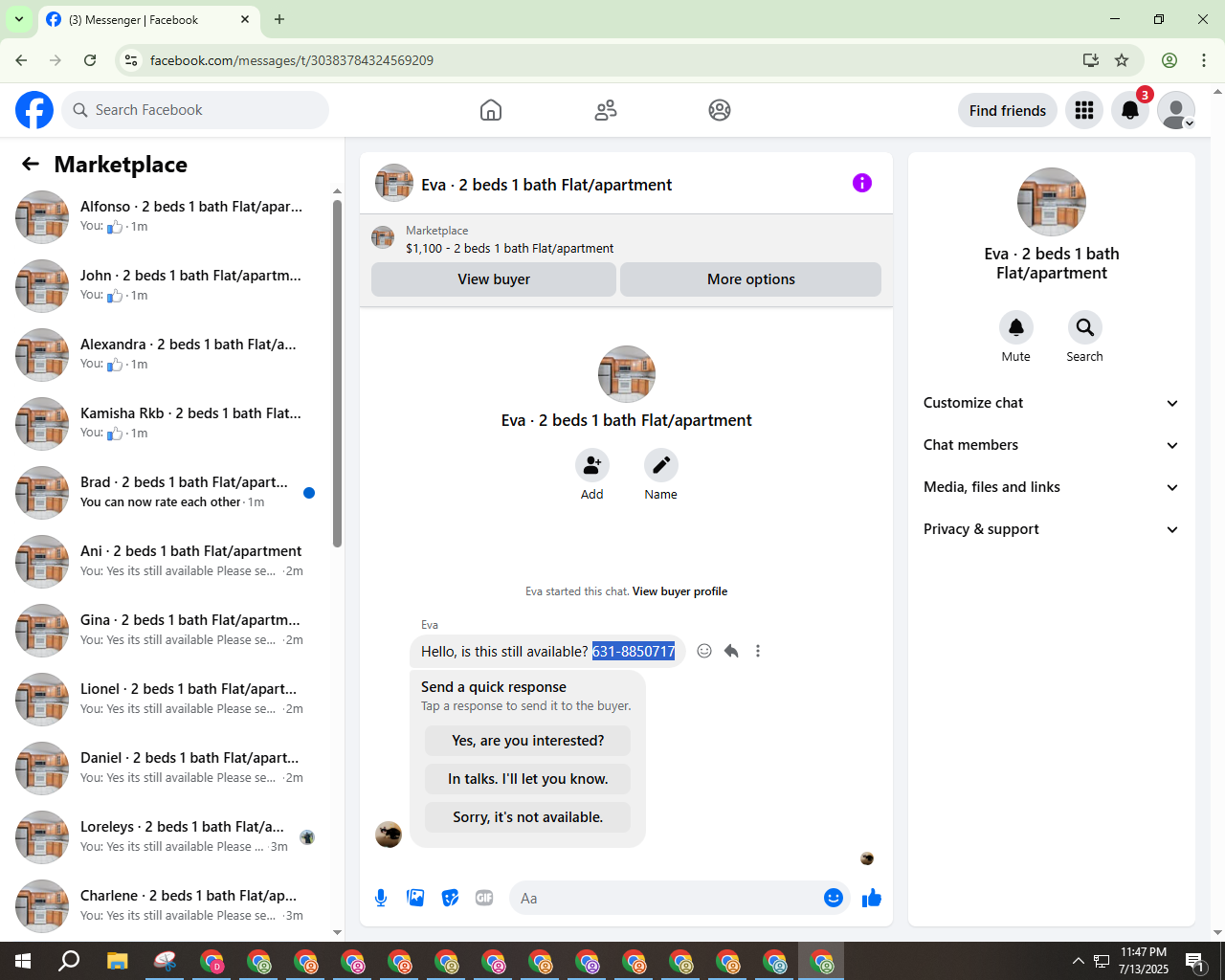
Task: Open the account profile avatar menu
Action: point(1176,110)
